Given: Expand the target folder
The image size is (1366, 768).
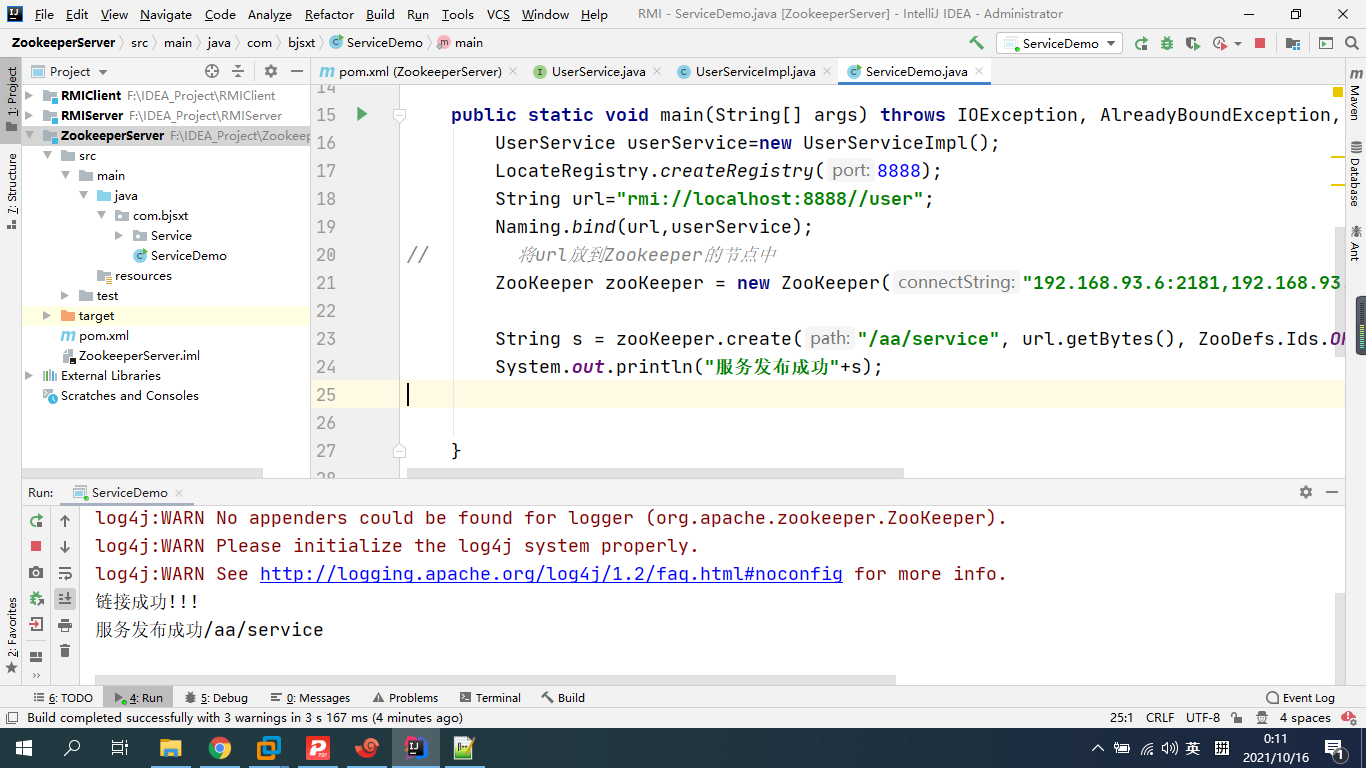Looking at the screenshot, I should click(x=47, y=315).
